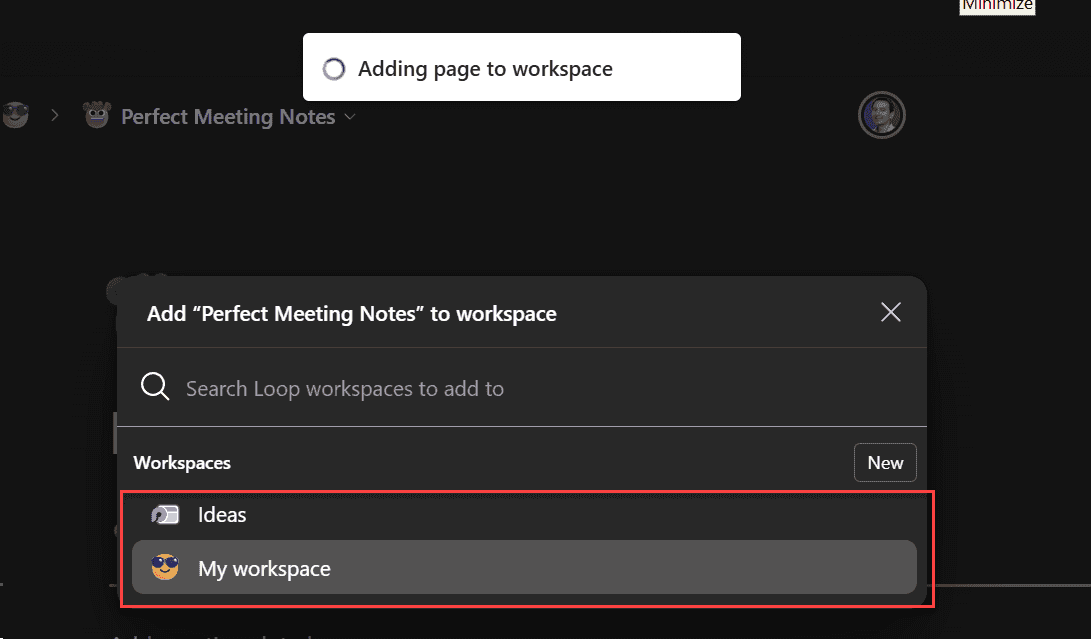Click the breadcrumb chevron separator
The width and height of the screenshot is (1091, 639).
(55, 116)
